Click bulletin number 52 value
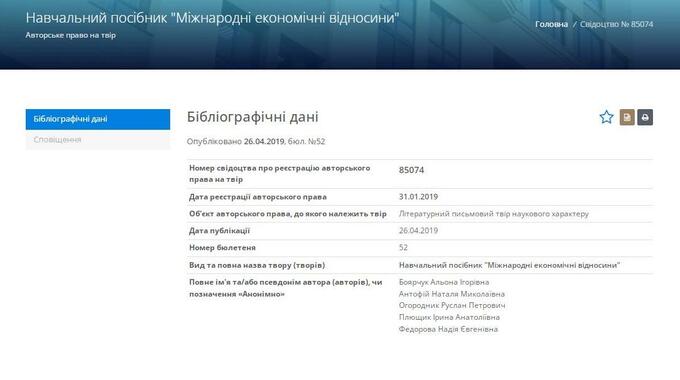The height and width of the screenshot is (380, 680). pyautogui.click(x=403, y=248)
